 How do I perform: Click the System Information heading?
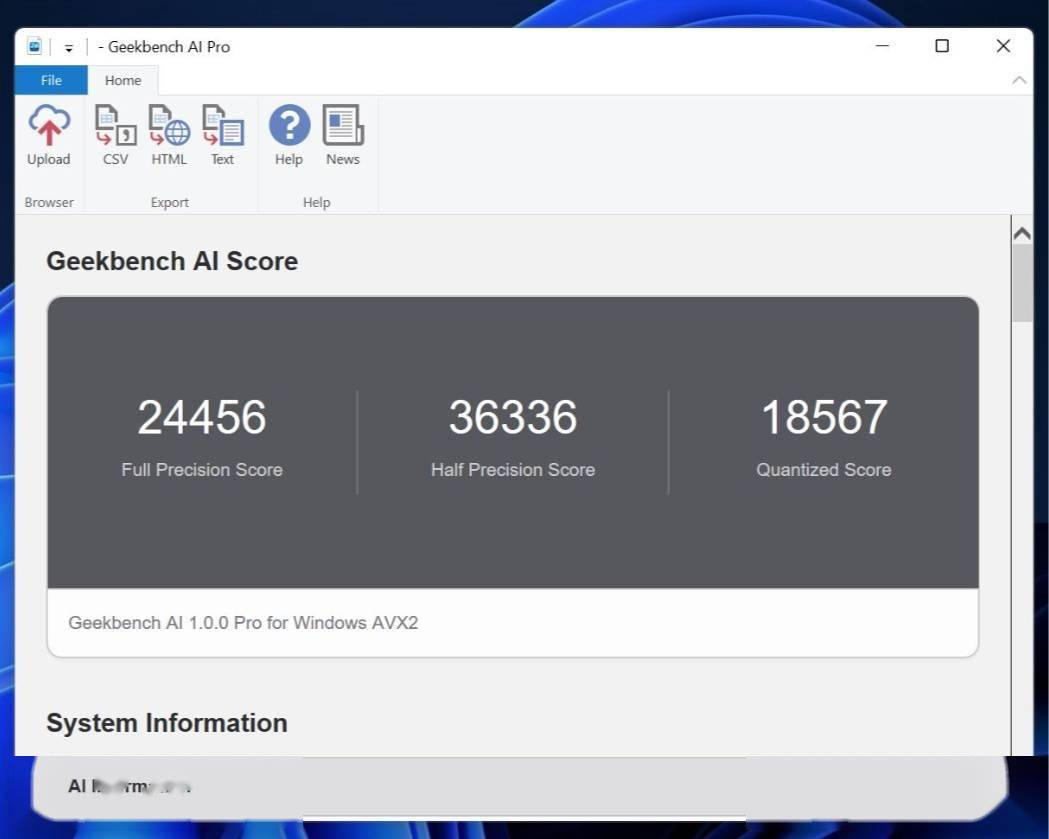pyautogui.click(x=167, y=723)
